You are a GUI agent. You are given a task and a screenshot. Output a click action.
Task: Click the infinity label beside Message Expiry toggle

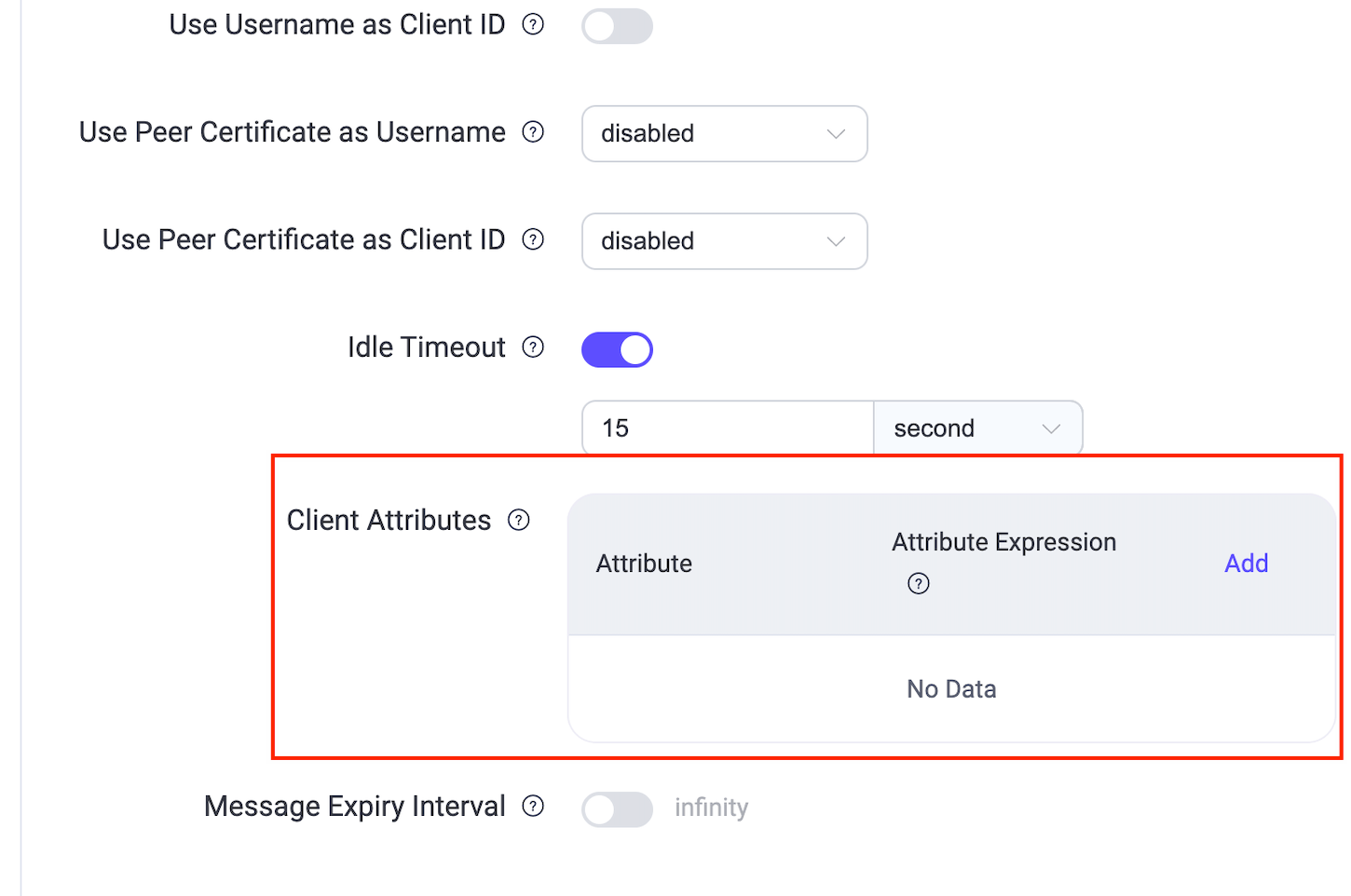[x=711, y=808]
